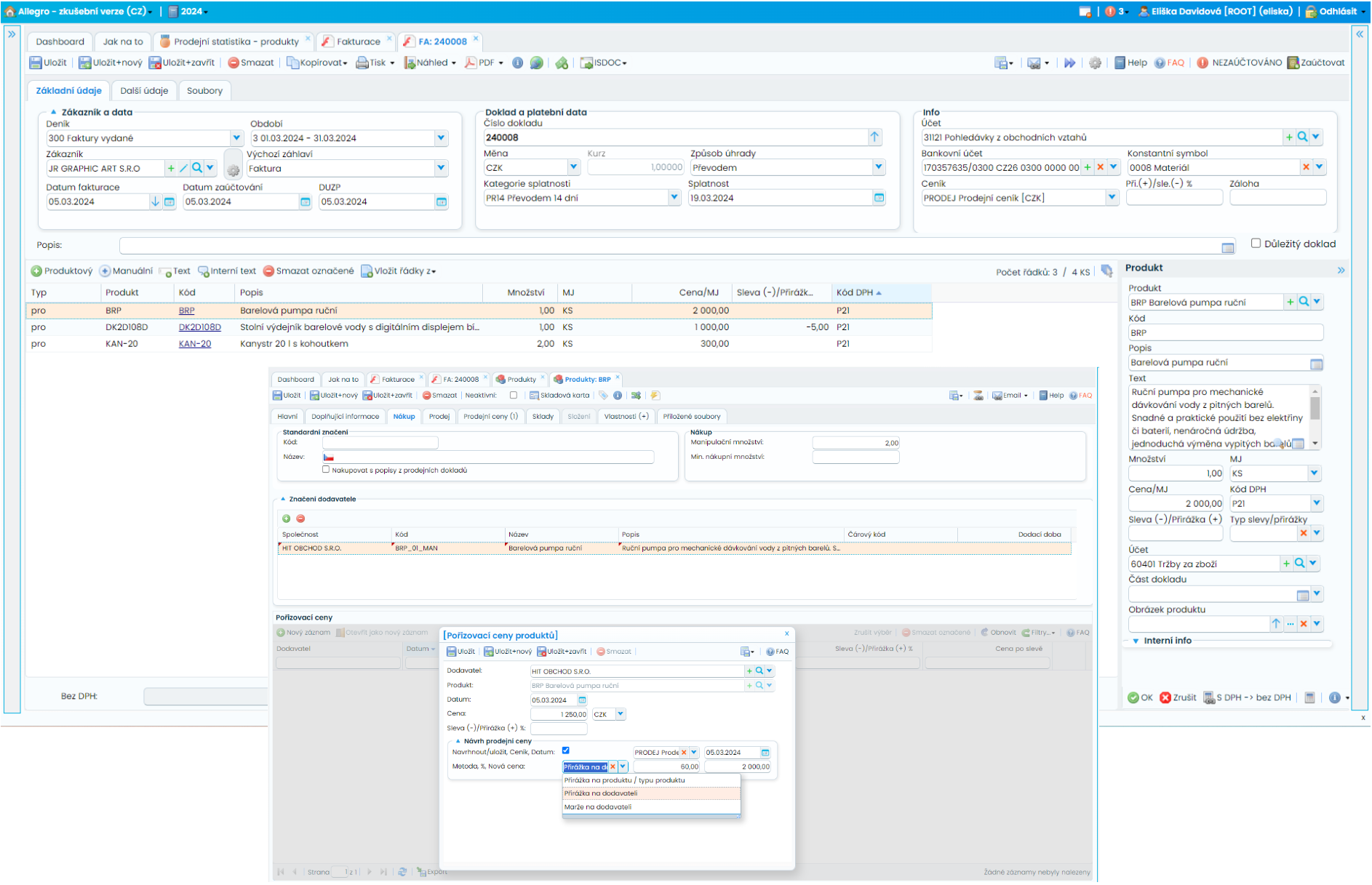This screenshot has width=1372, height=885.
Task: Click the OK button in Produkt panel
Action: point(1140,697)
